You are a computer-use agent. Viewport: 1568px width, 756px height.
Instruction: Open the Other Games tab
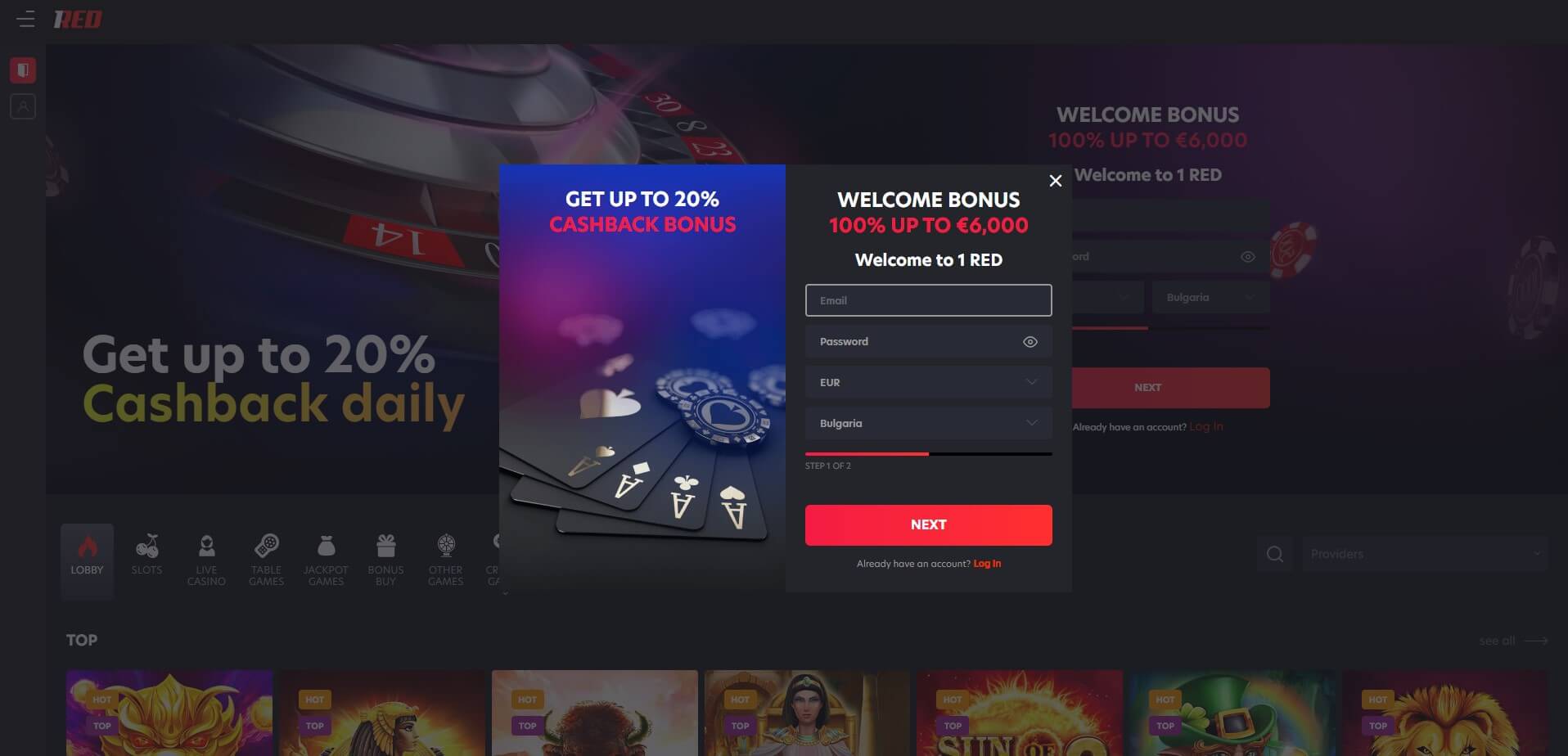point(446,560)
